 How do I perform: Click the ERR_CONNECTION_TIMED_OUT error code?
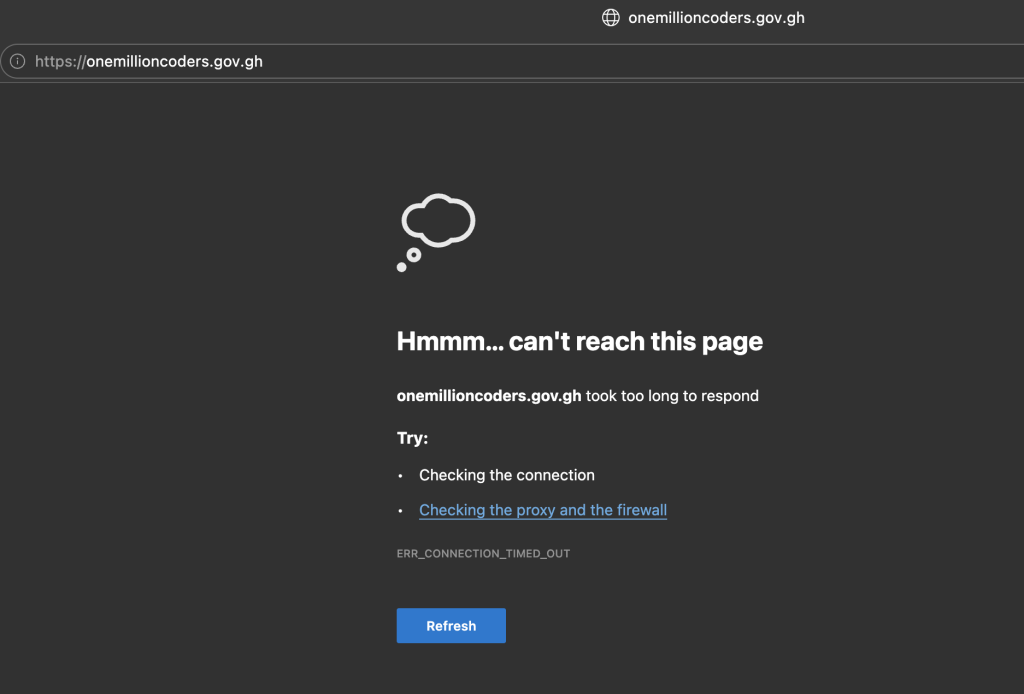[483, 553]
